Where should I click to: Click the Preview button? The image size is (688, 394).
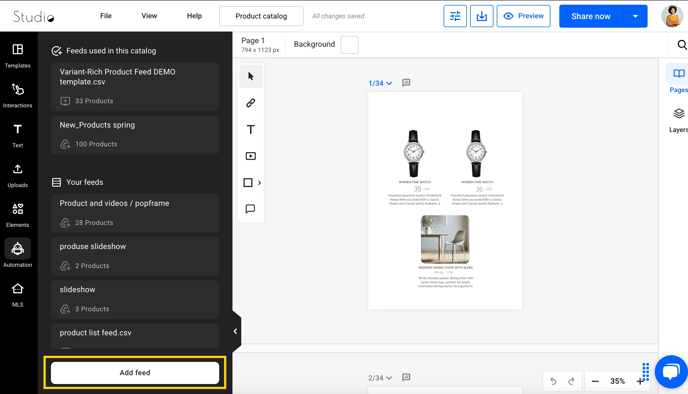pyautogui.click(x=523, y=16)
